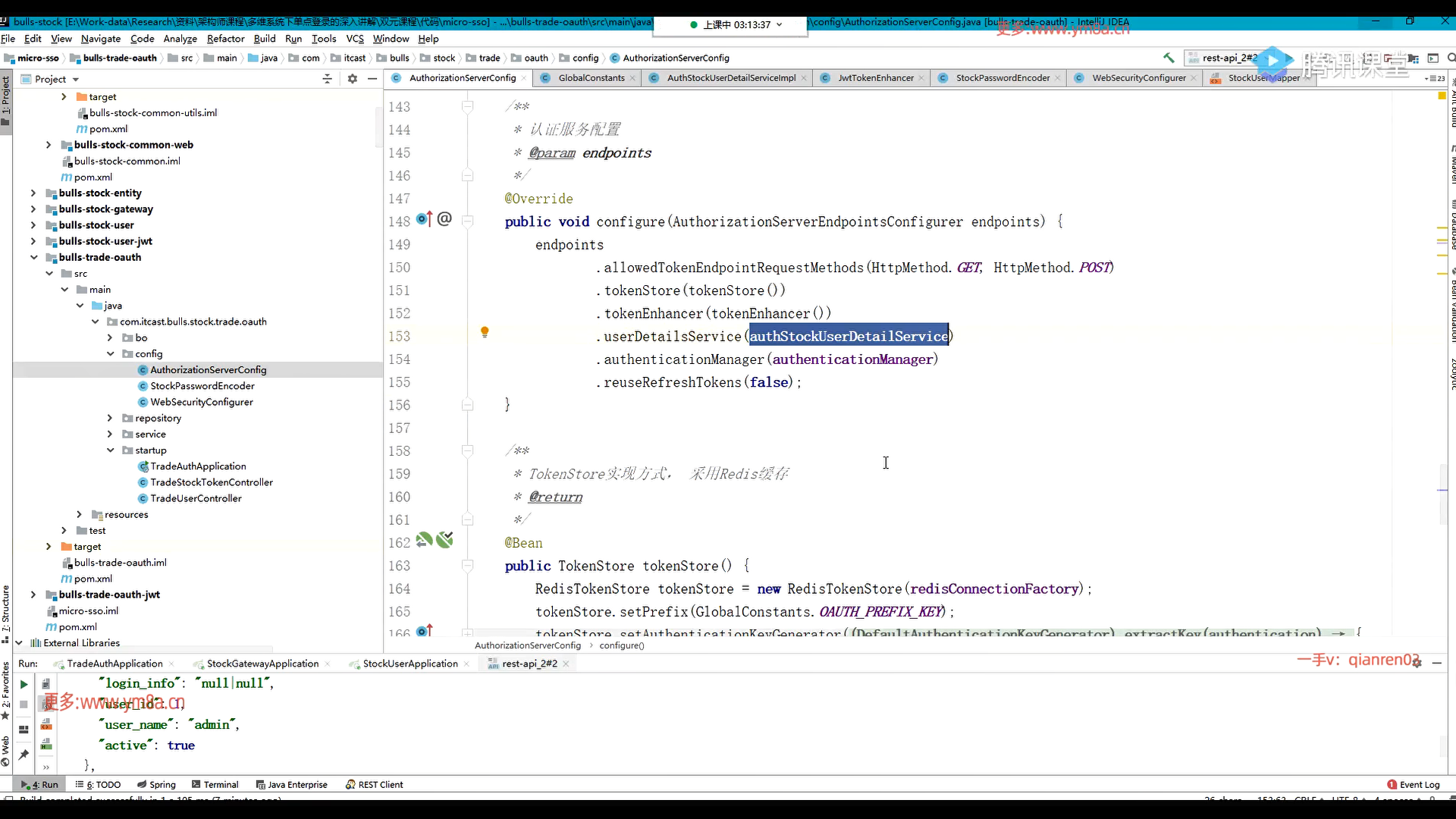Click the green Run button in Run panel
Image resolution: width=1456 pixels, height=819 pixels.
24,684
